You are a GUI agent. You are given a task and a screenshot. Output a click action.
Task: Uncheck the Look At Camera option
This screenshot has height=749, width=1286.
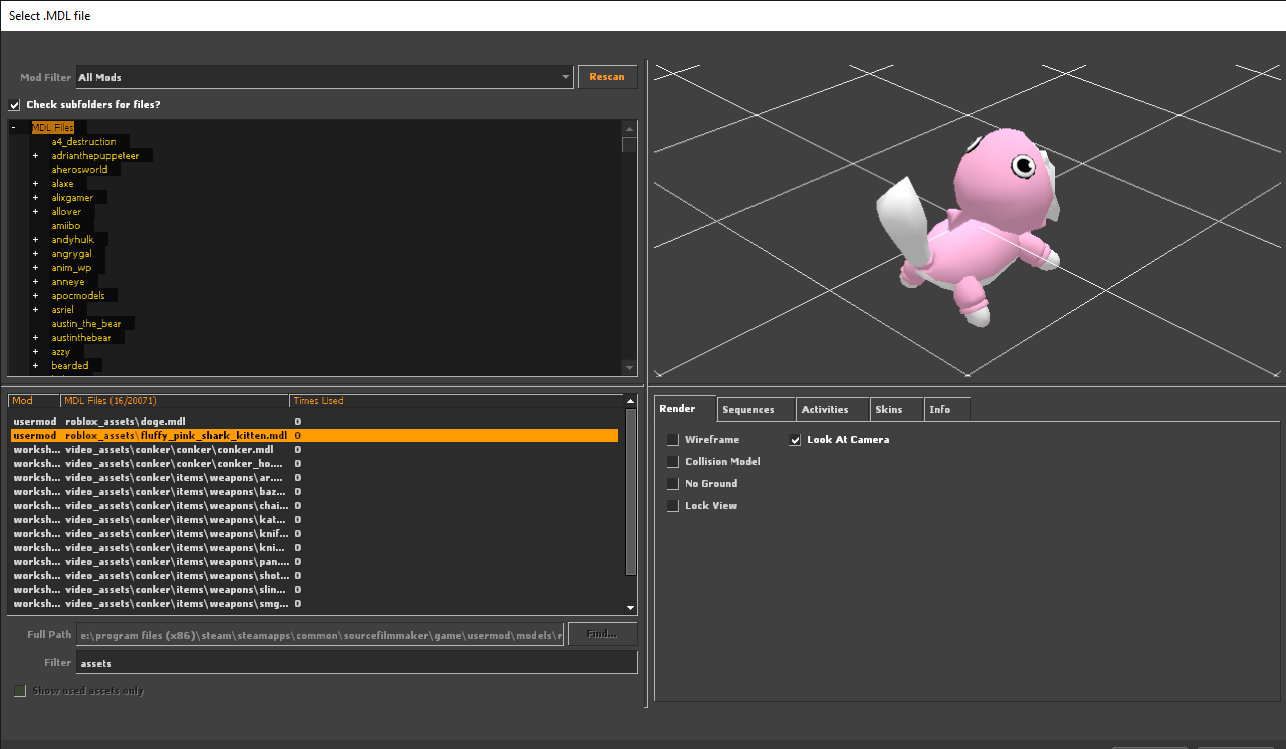click(x=796, y=440)
